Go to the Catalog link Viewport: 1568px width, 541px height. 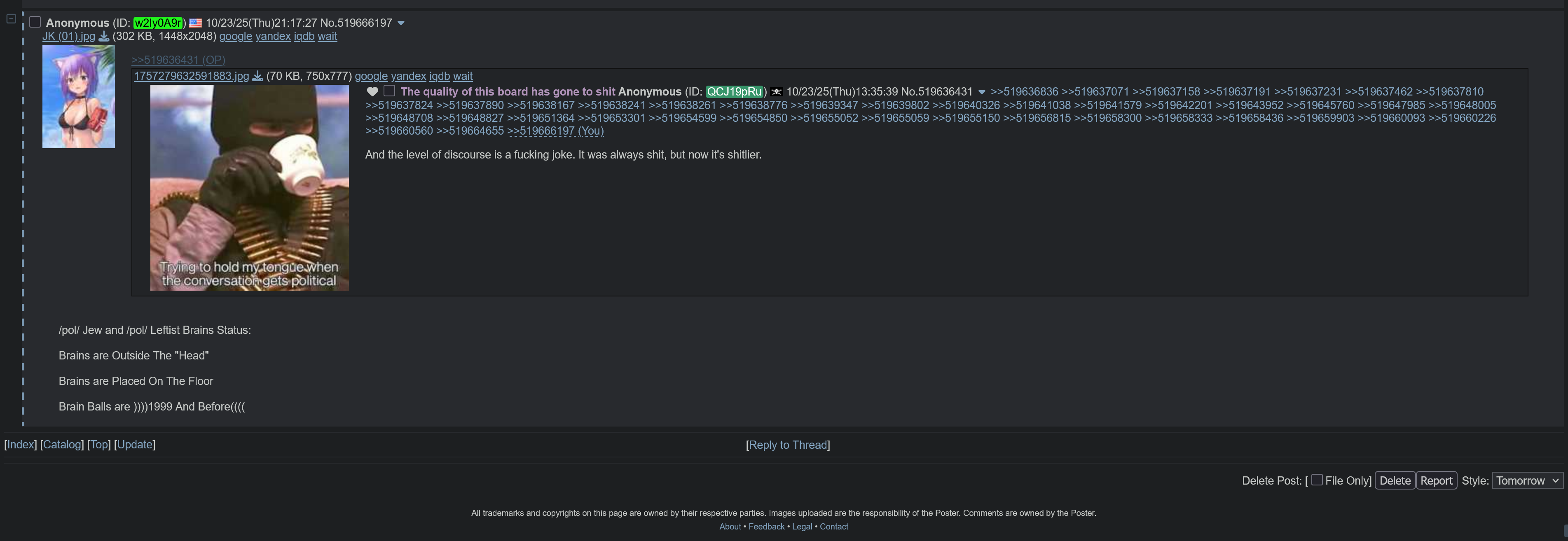(x=61, y=445)
